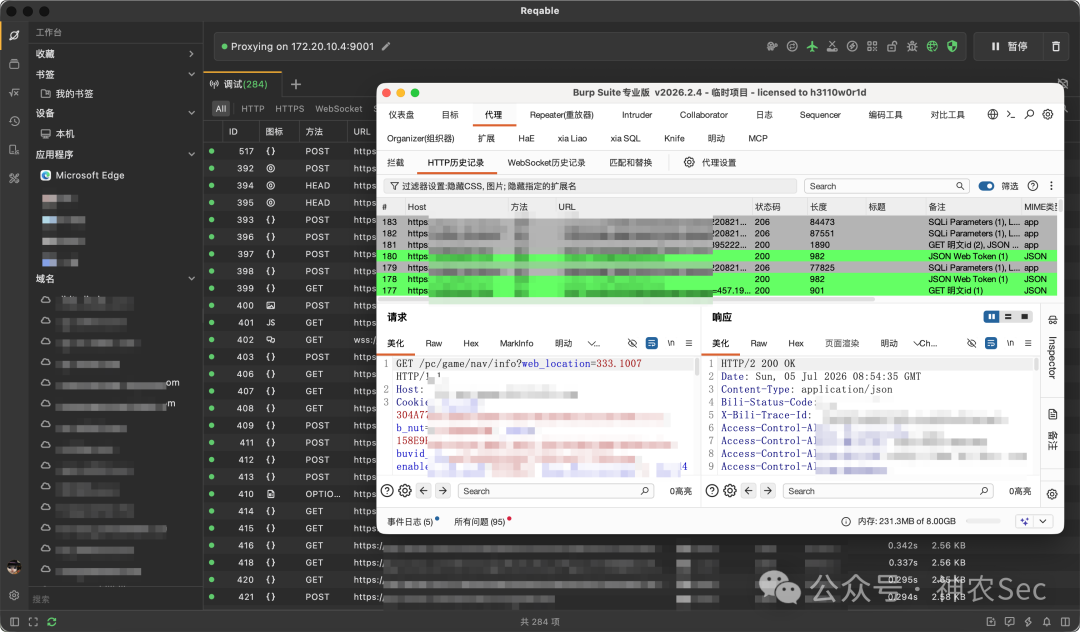The width and height of the screenshot is (1080, 632).
Task: Click the magnifier search icon in Burp top bar
Action: [1029, 114]
